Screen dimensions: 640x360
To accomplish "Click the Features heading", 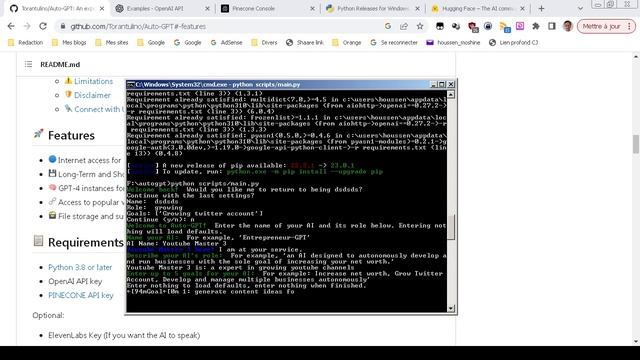I will click(x=71, y=136).
